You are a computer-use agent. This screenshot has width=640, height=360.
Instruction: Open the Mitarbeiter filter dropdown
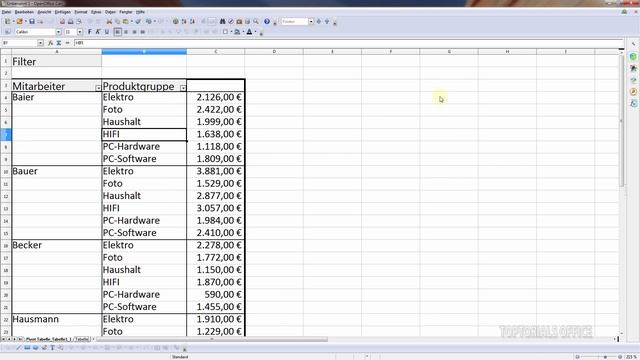98,88
